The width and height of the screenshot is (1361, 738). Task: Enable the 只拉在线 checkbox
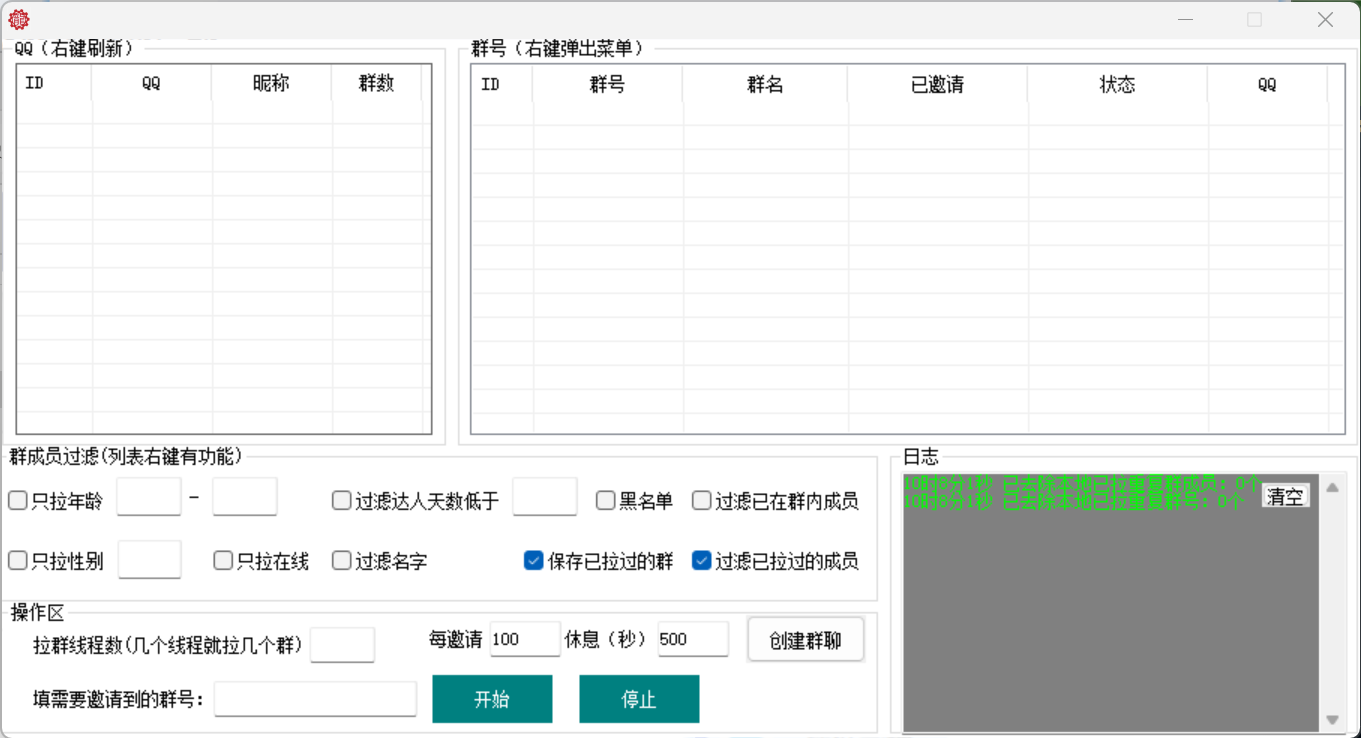pos(222,561)
